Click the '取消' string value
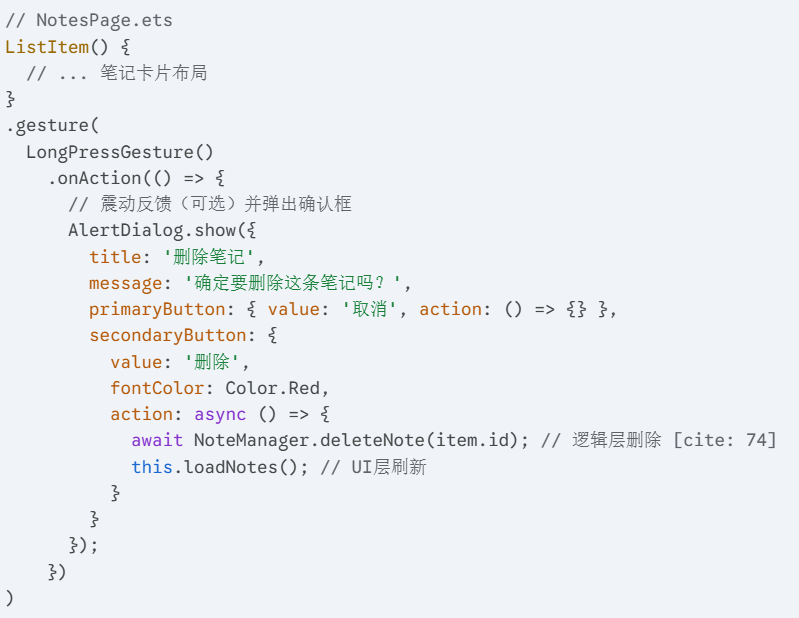Screen dimensions: 799x618 pyautogui.click(x=369, y=309)
